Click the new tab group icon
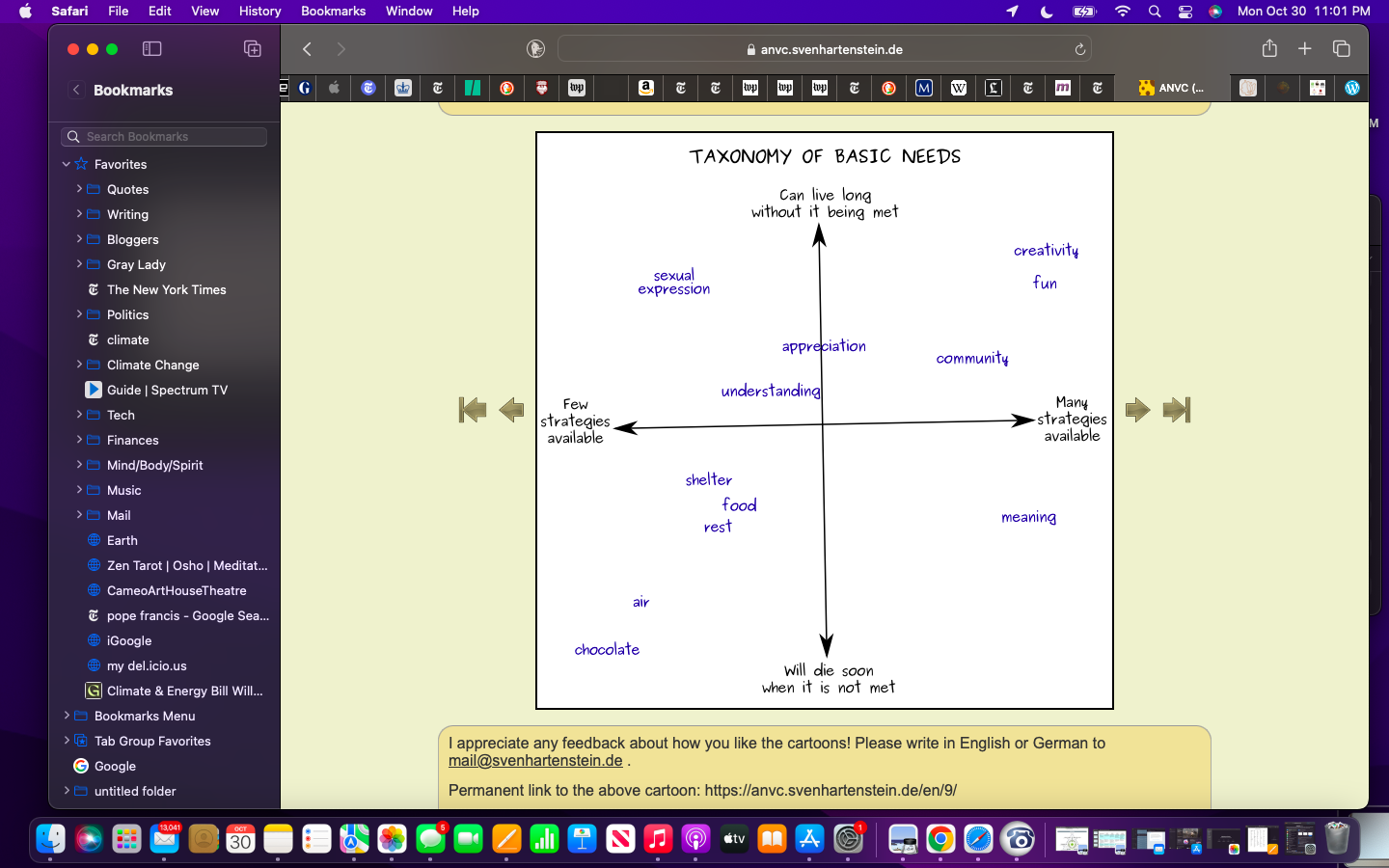The image size is (1389, 868). [253, 49]
